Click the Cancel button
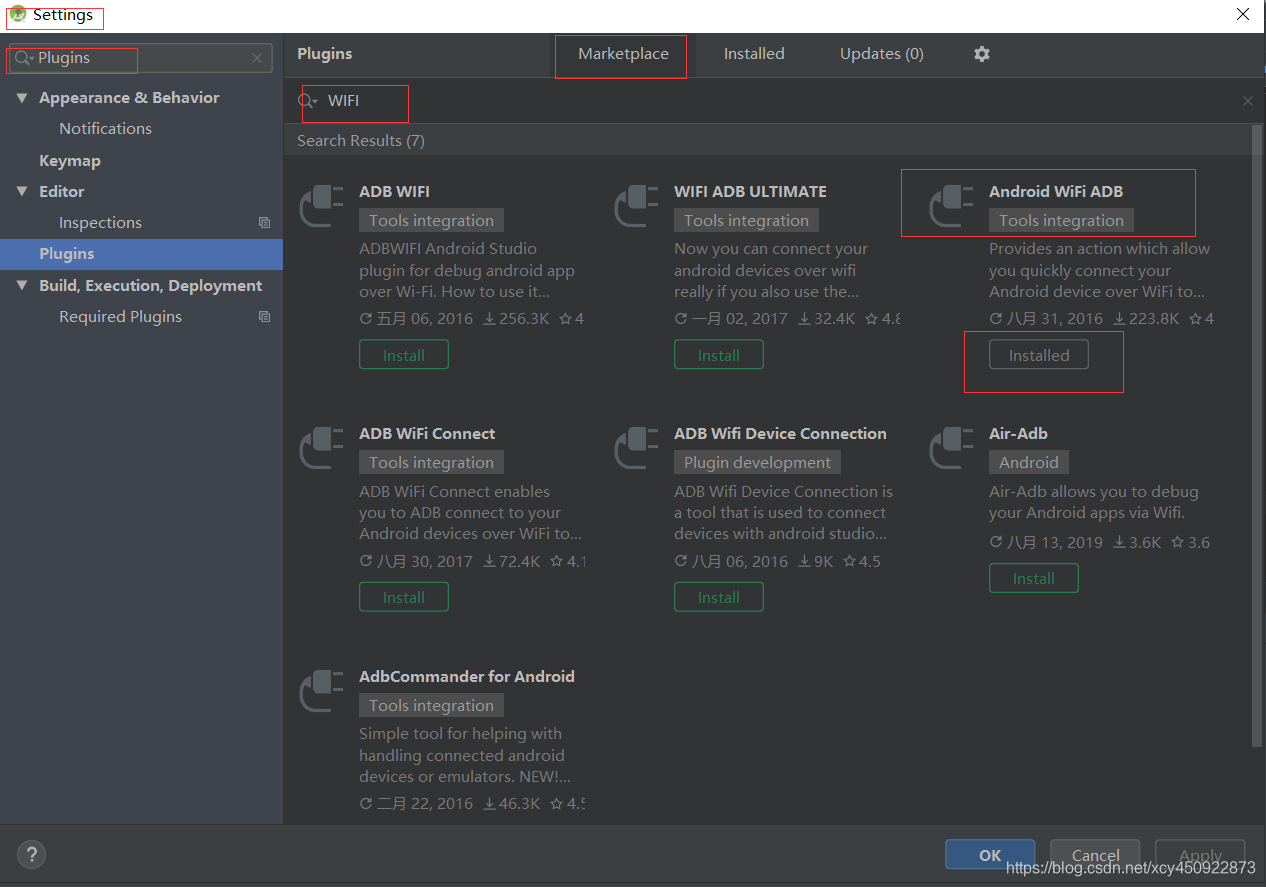1266x887 pixels. tap(1095, 855)
